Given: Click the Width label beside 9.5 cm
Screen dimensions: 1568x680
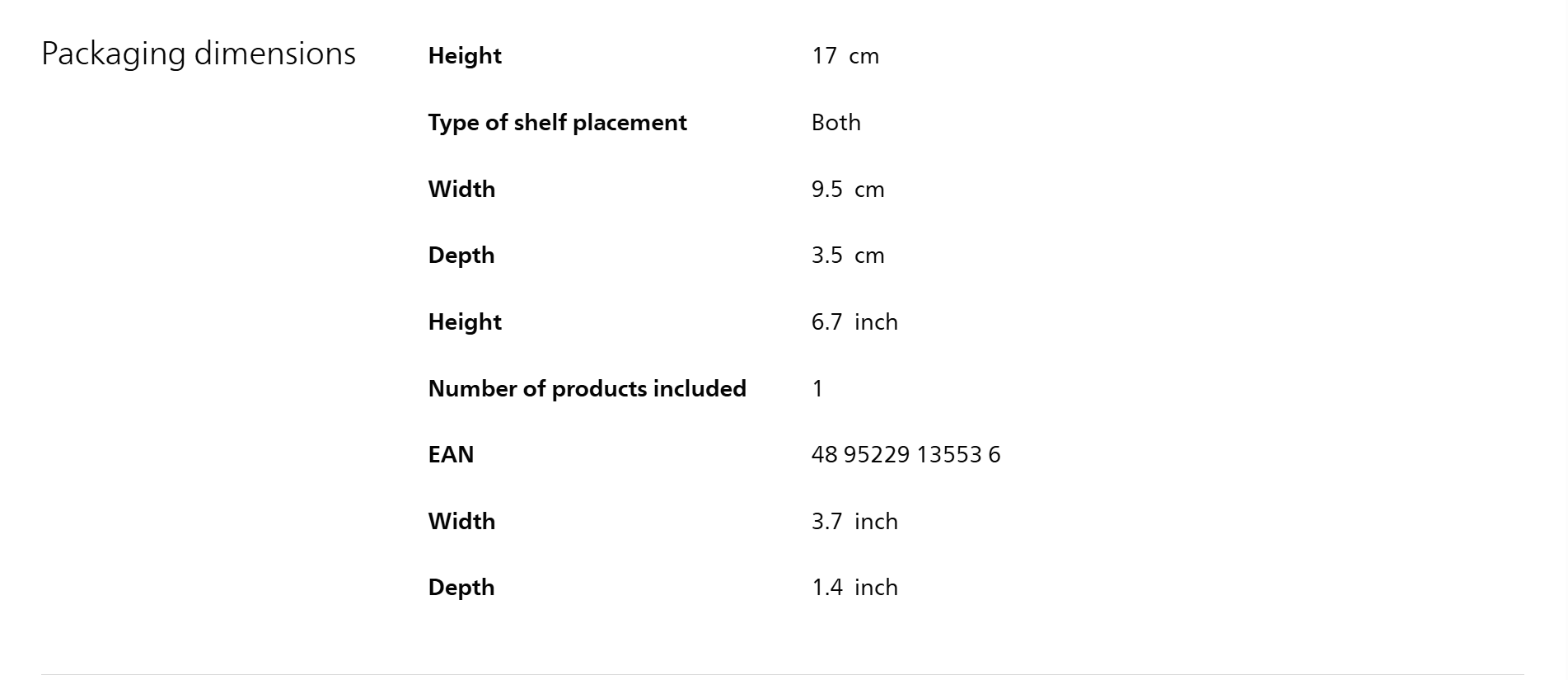Looking at the screenshot, I should point(461,190).
